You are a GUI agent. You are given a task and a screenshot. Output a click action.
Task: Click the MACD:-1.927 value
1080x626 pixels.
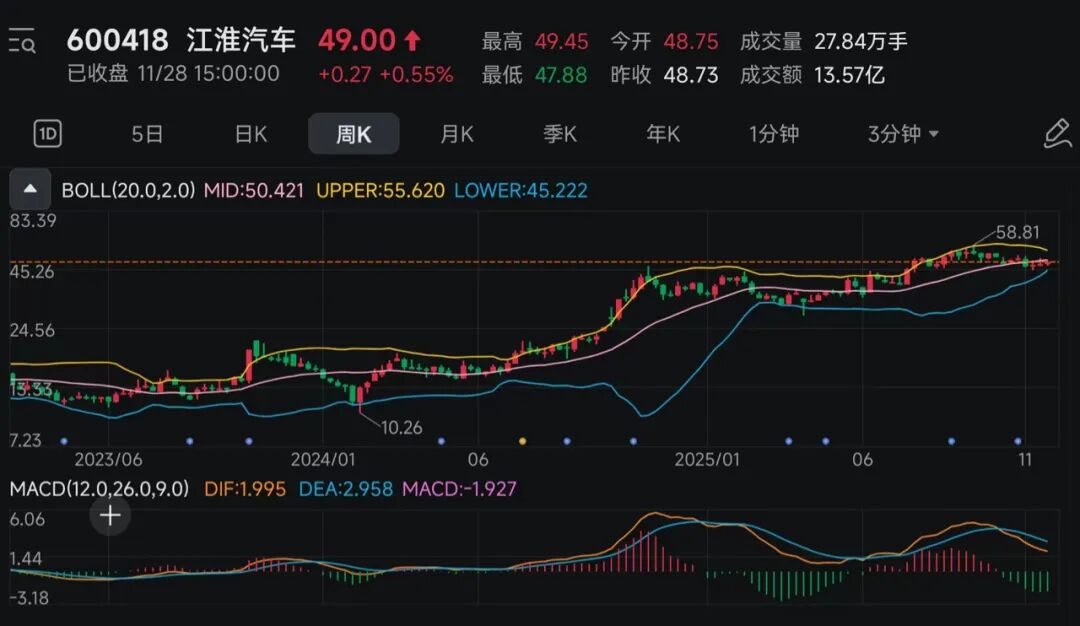[x=459, y=489]
